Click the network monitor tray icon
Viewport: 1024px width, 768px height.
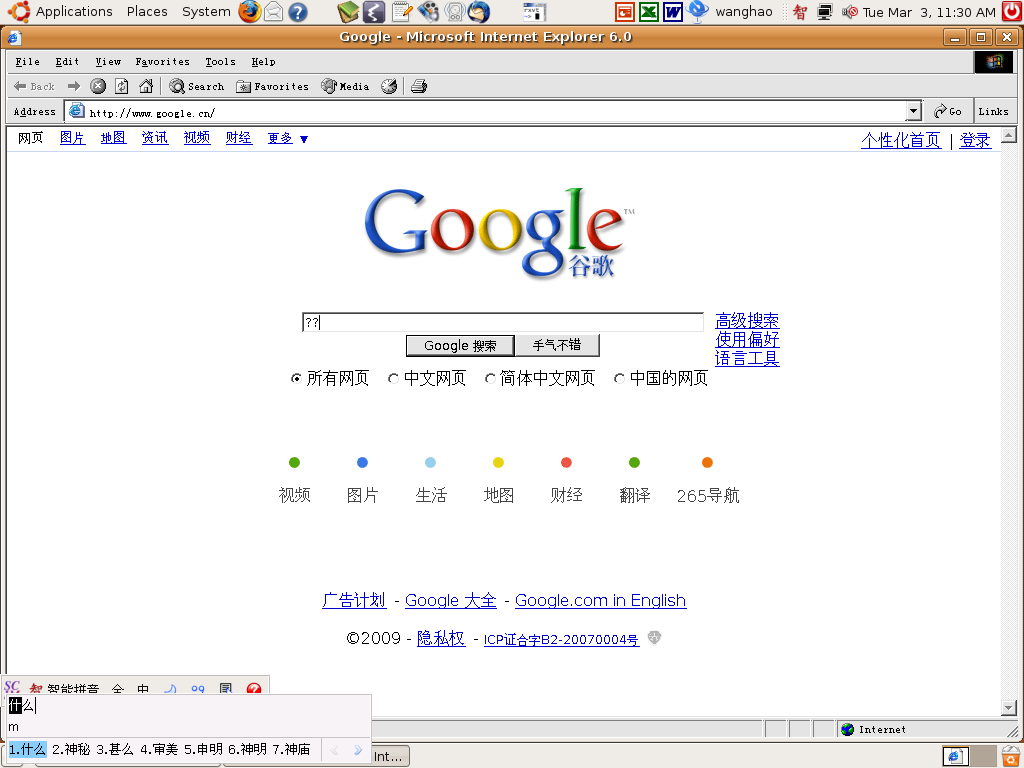coord(825,12)
